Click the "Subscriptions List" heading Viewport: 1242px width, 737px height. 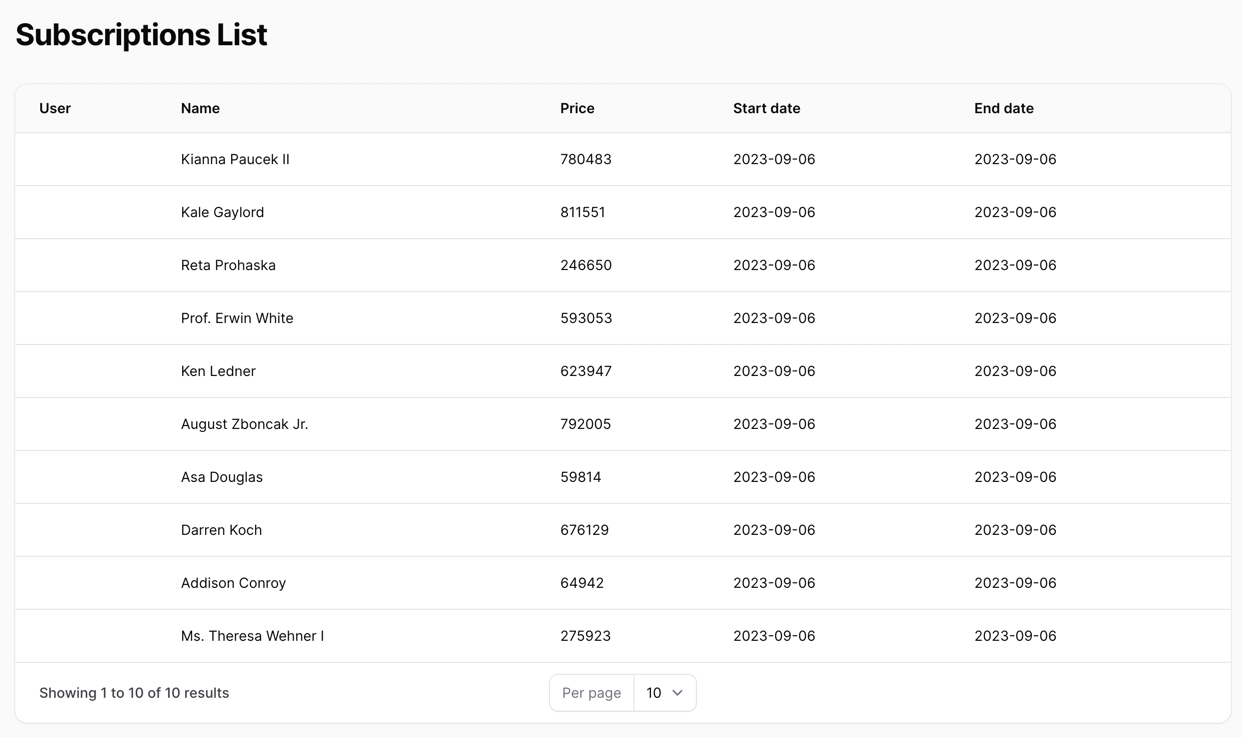[x=141, y=35]
